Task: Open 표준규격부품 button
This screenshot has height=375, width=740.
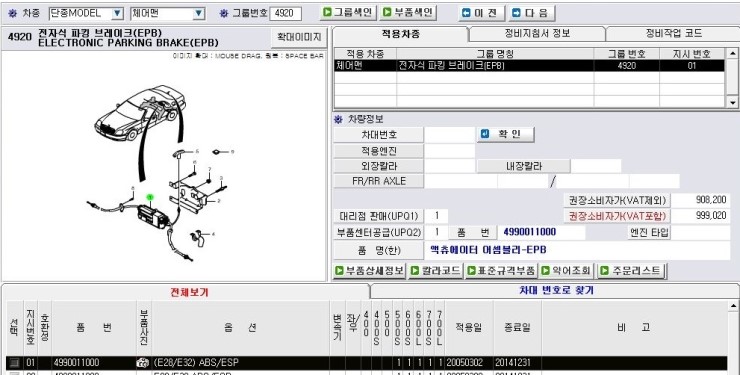Action: (x=501, y=271)
